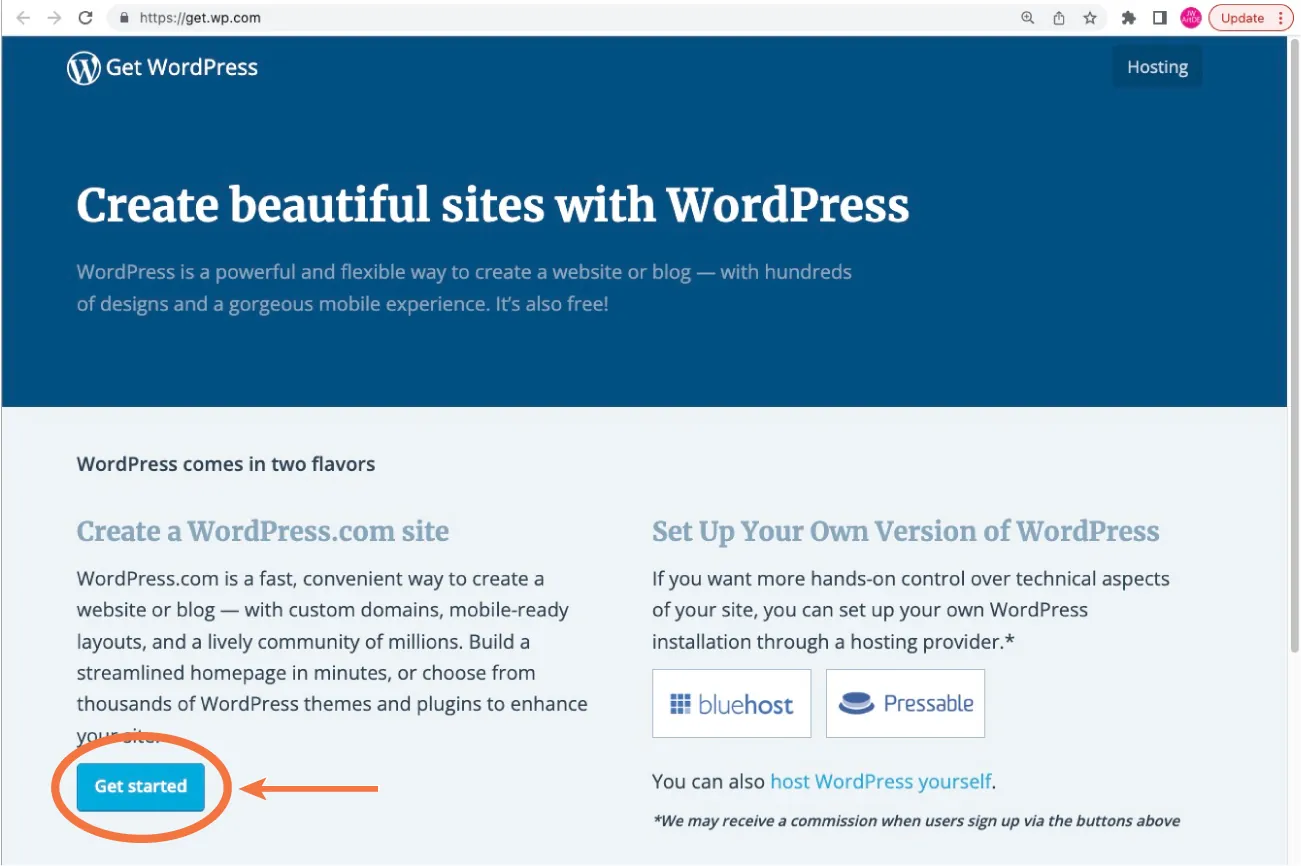1301x866 pixels.
Task: Click the padlock icon in the address bar
Action: click(122, 17)
